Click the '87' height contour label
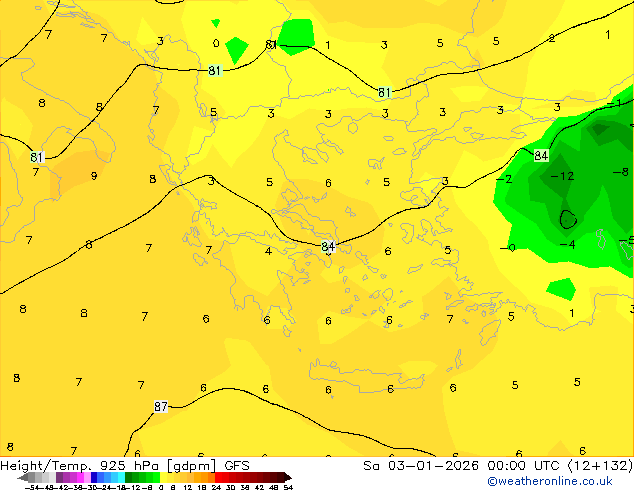 (161, 406)
